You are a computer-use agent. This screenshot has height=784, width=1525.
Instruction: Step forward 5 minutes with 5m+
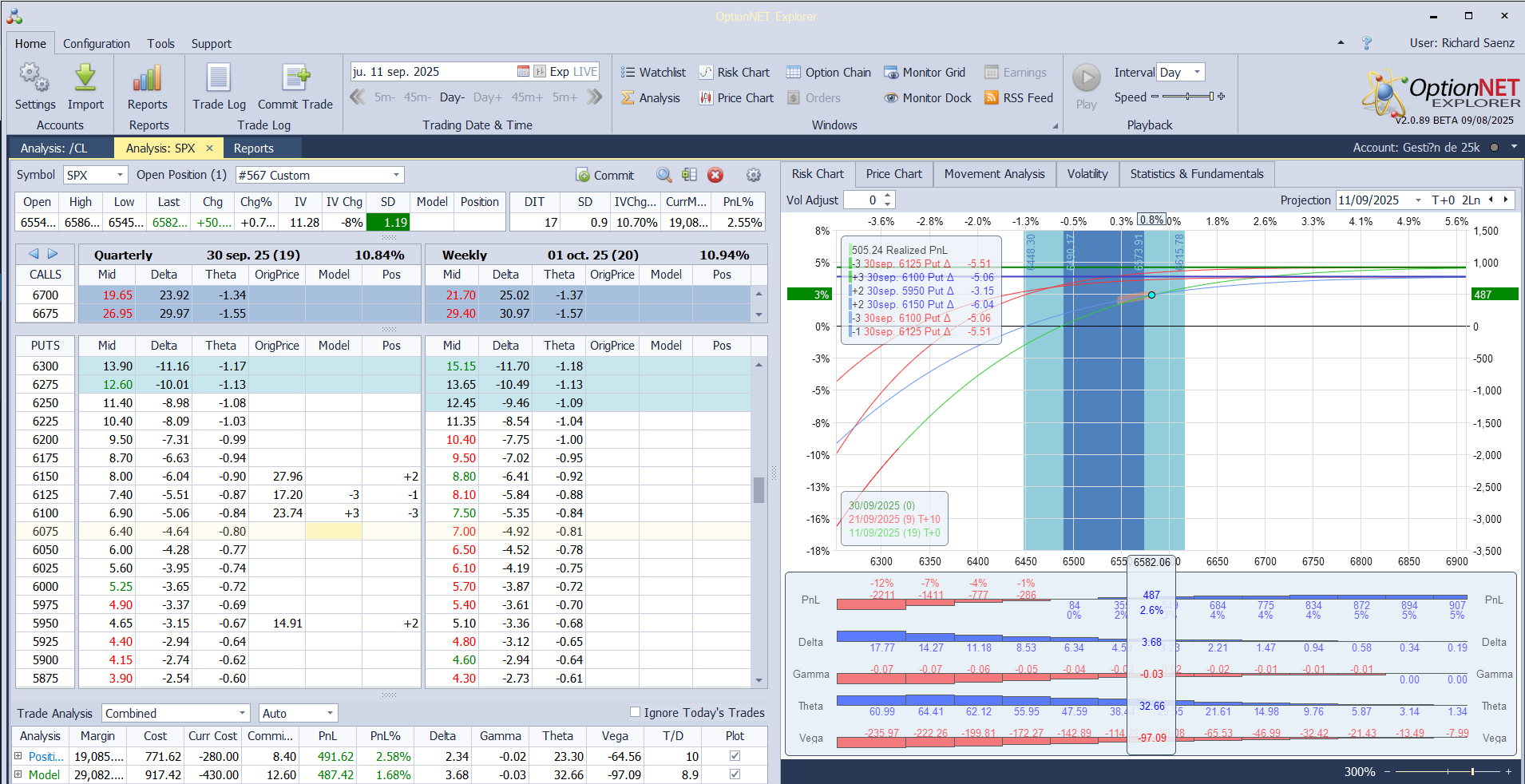564,97
